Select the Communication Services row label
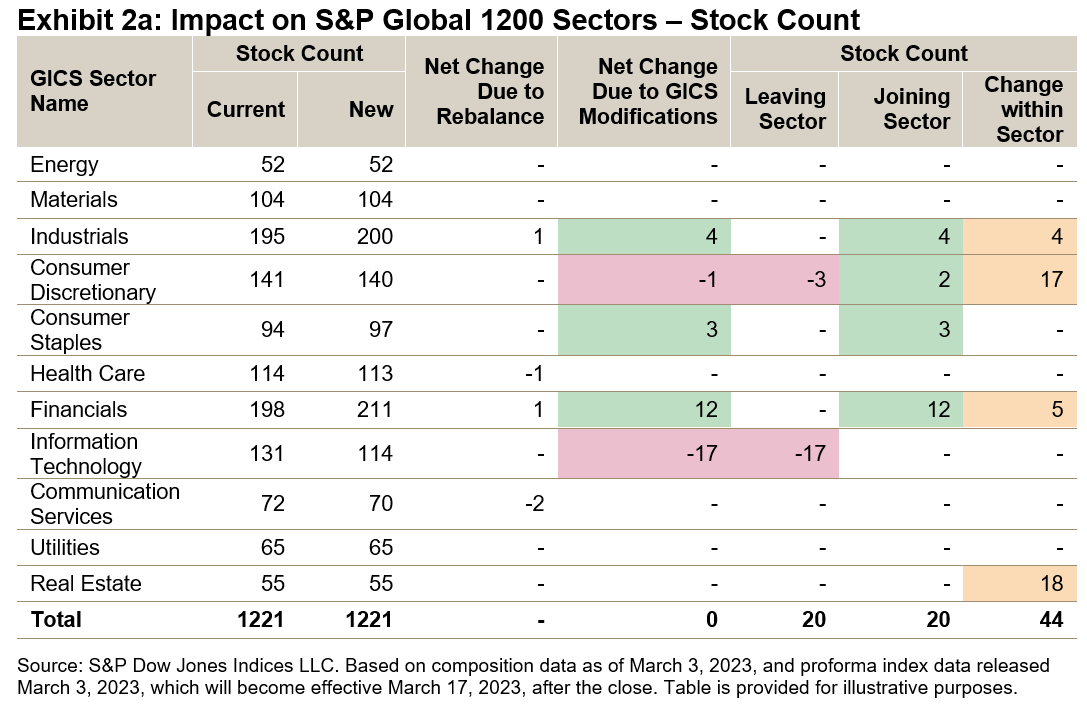1087x710 pixels. [105, 504]
